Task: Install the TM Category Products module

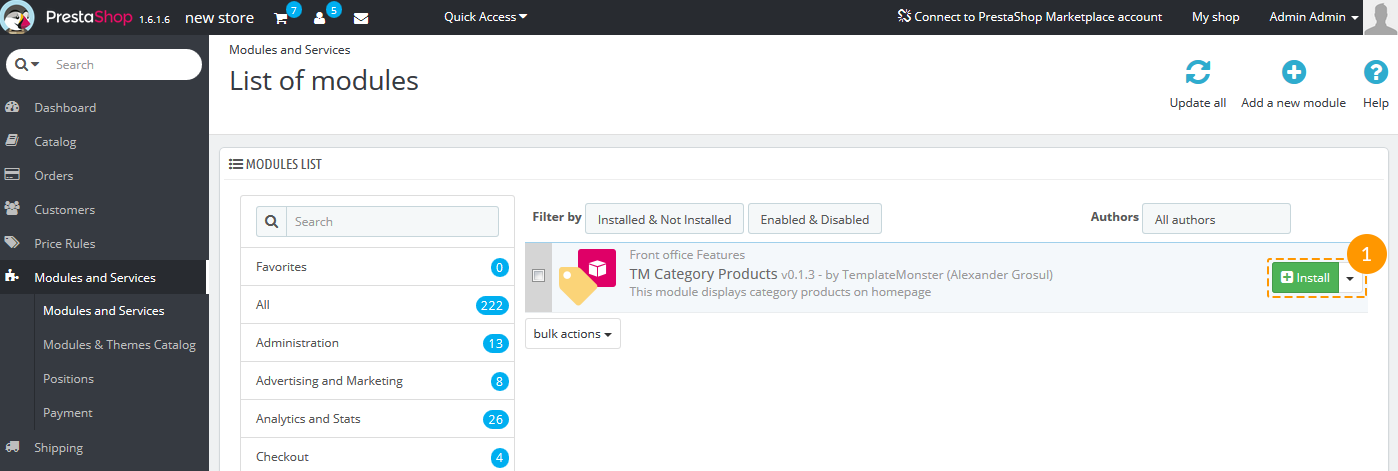Action: 1305,278
